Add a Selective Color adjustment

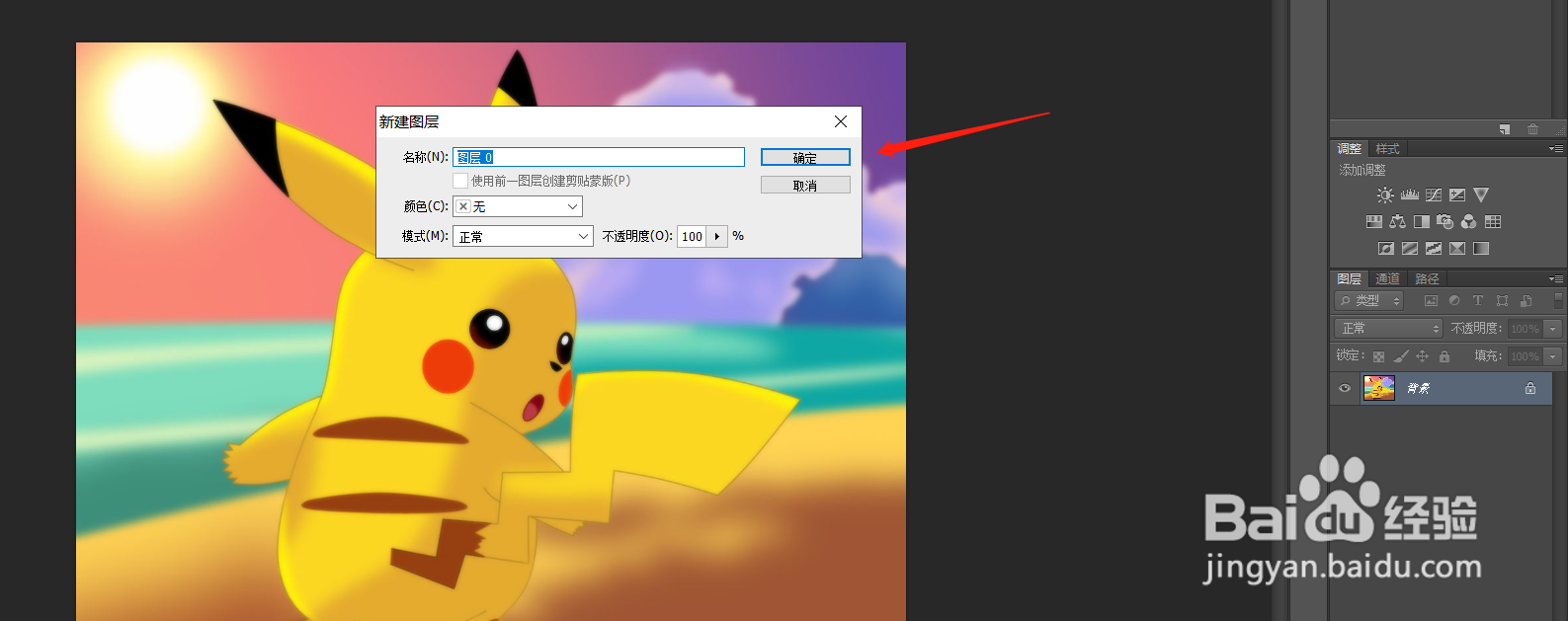(x=1457, y=249)
